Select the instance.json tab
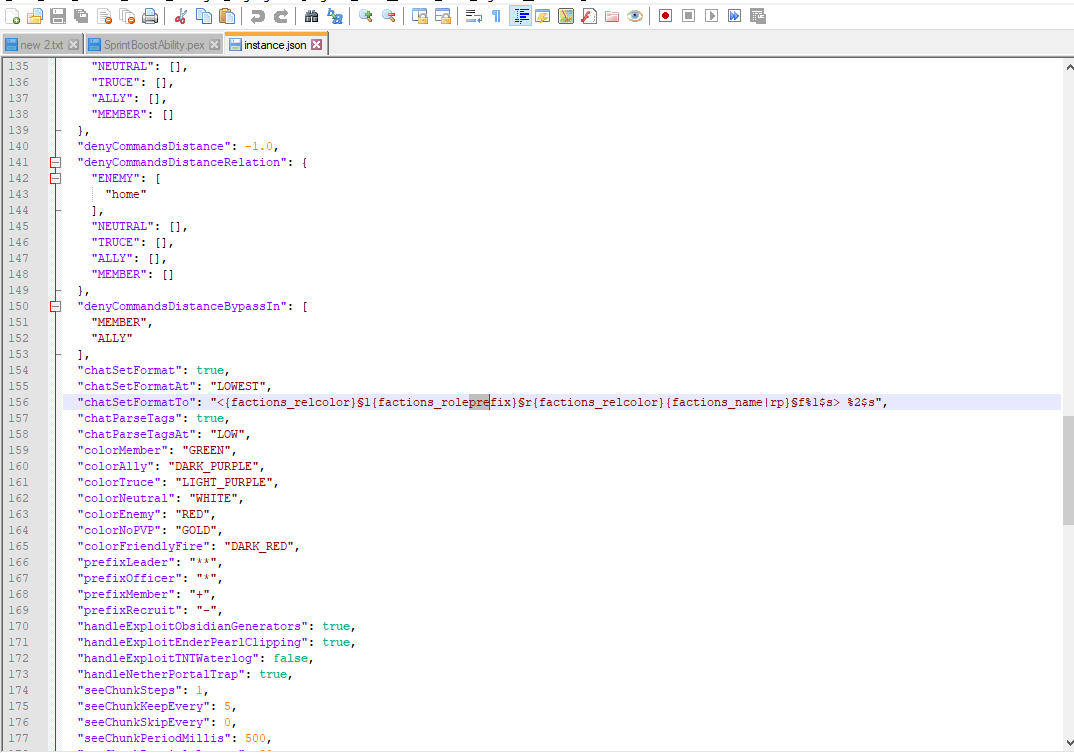1074x753 pixels. [275, 44]
